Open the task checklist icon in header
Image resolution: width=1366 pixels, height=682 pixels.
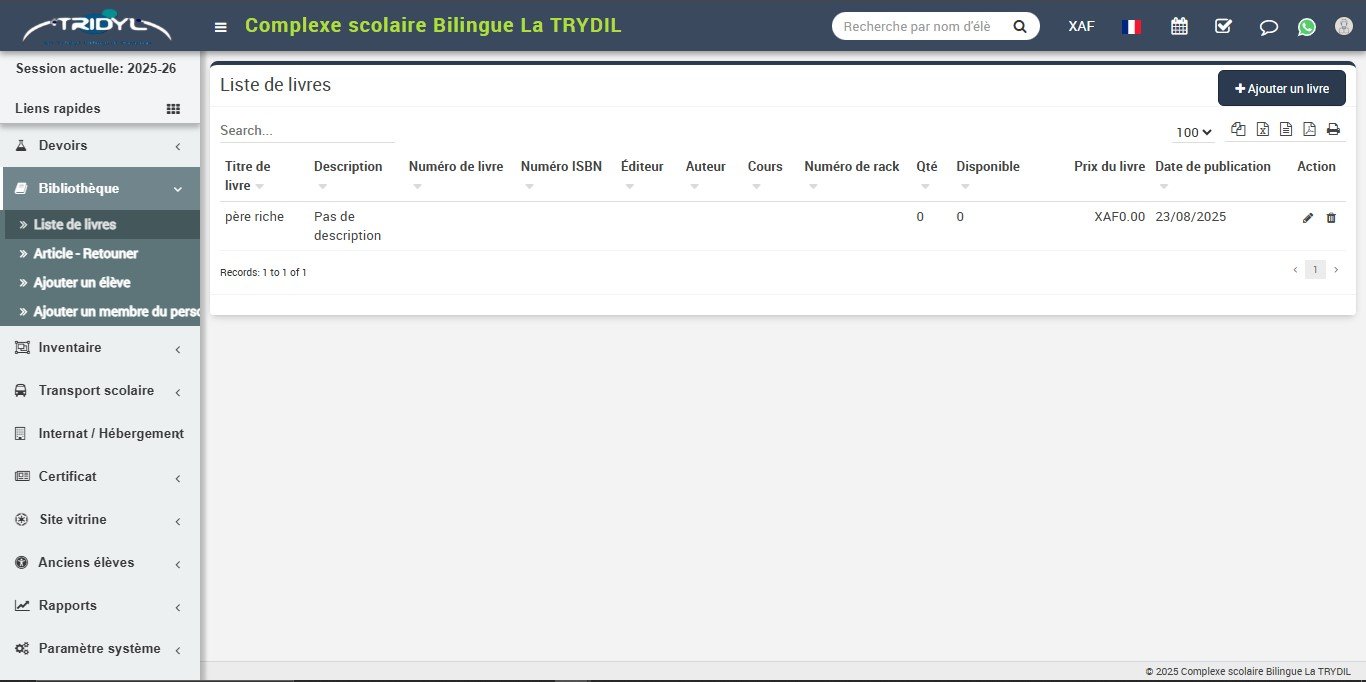(x=1223, y=26)
